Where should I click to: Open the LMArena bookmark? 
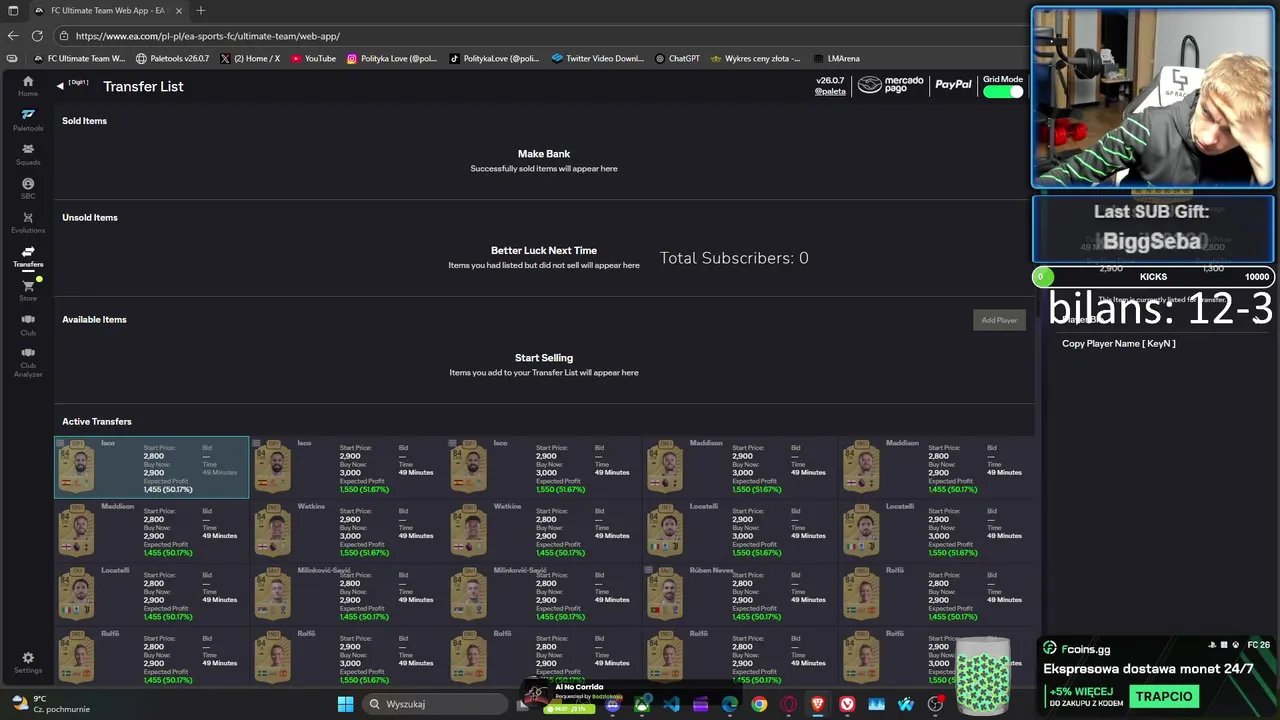(836, 58)
